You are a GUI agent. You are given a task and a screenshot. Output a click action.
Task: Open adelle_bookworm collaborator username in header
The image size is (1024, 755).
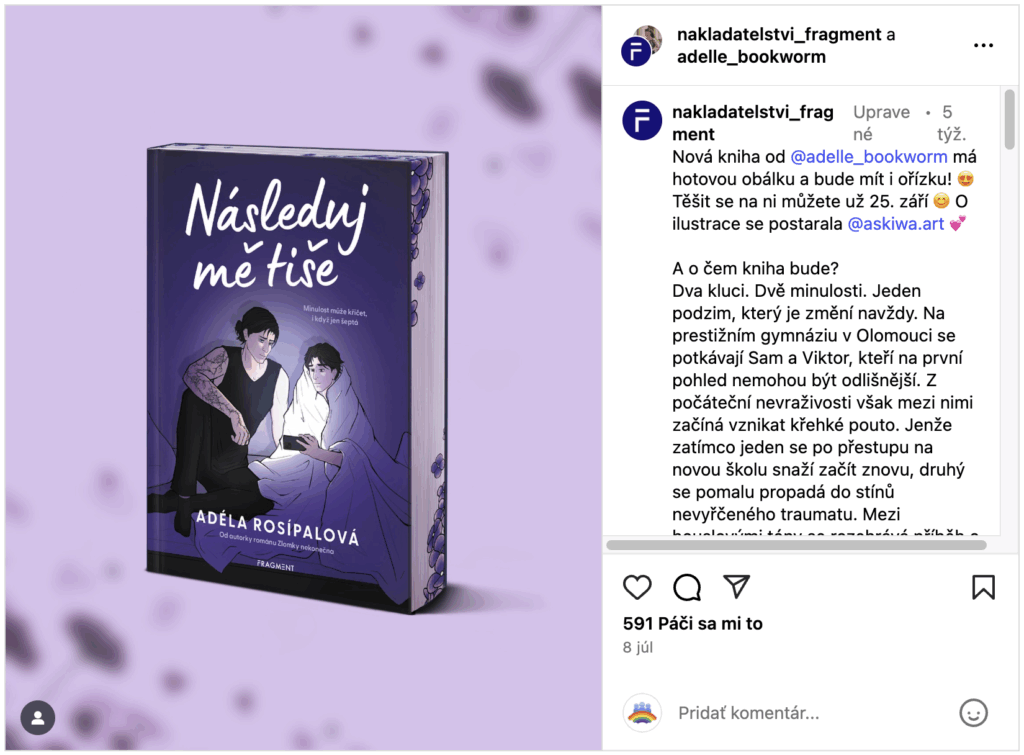pos(751,57)
